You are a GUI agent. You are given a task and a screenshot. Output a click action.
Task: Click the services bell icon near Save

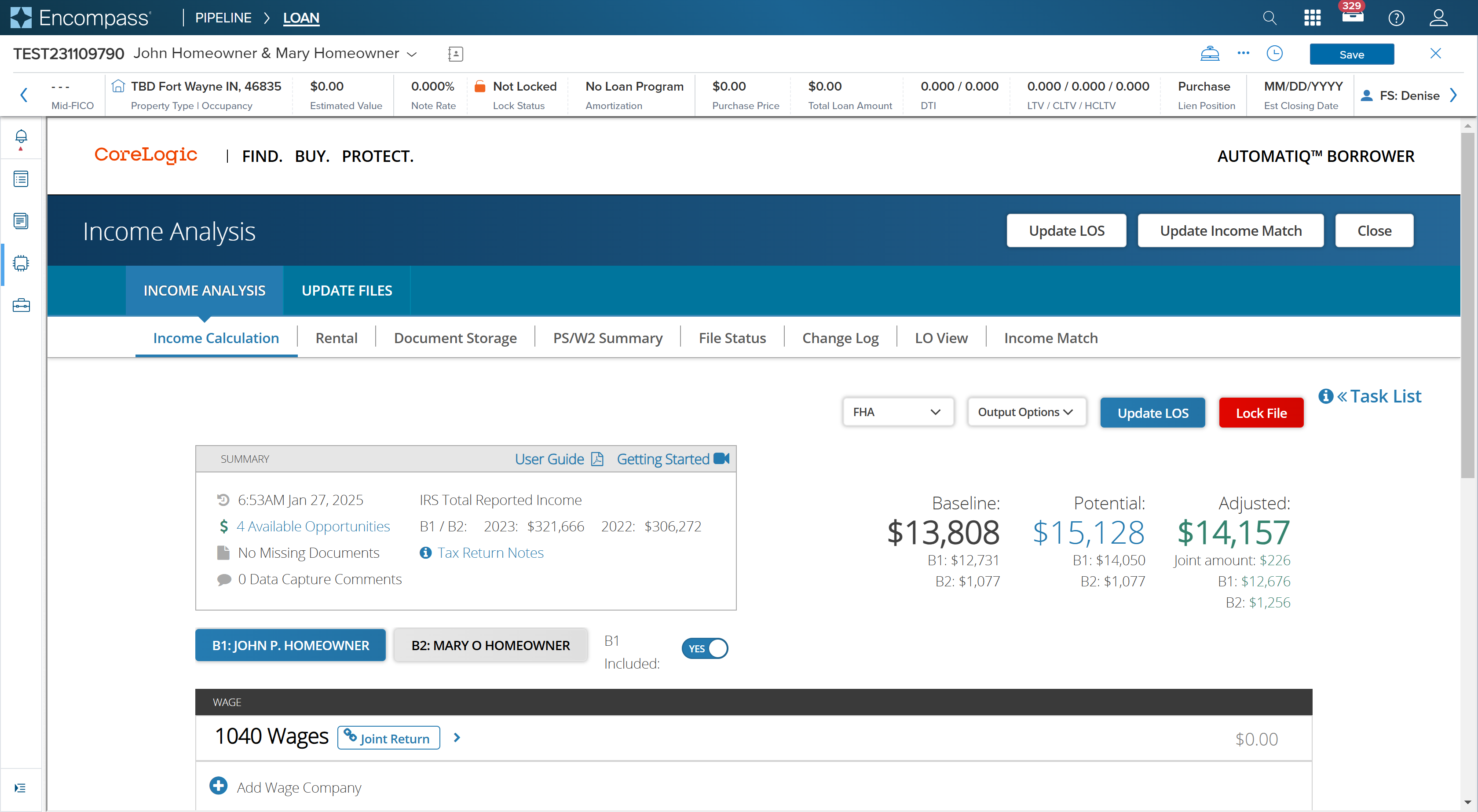(1210, 53)
